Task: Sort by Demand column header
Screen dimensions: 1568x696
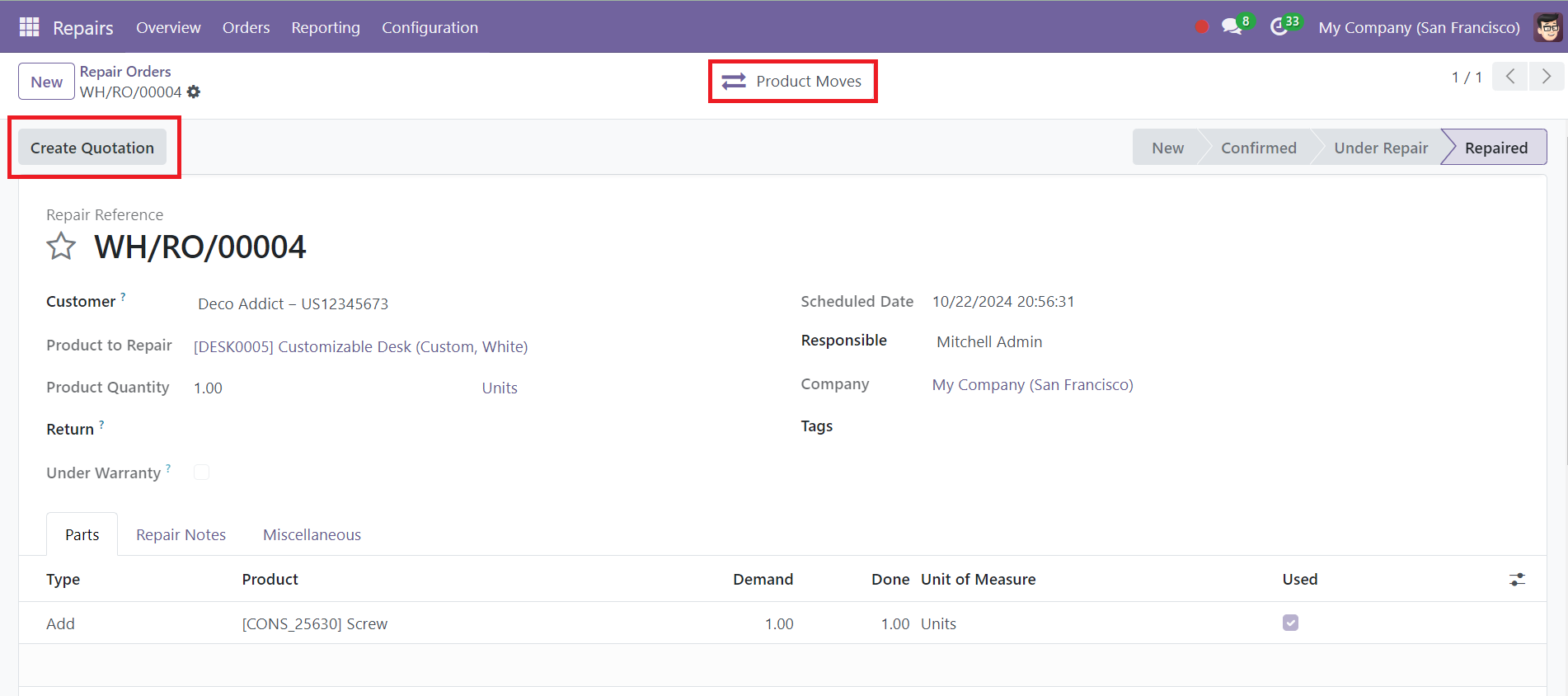Action: coord(763,579)
